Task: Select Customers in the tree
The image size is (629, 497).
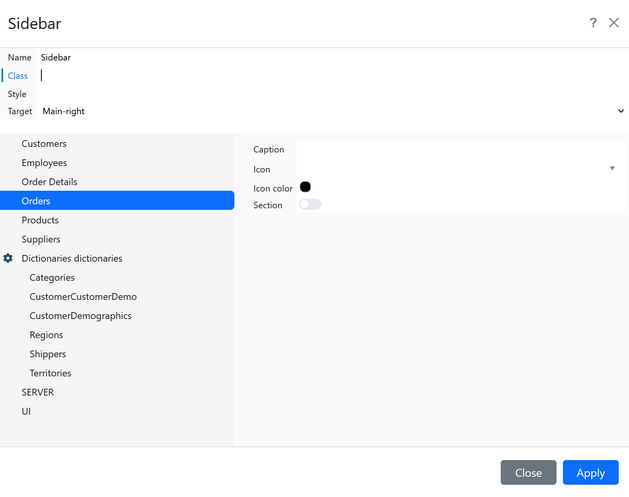Action: tap(44, 144)
